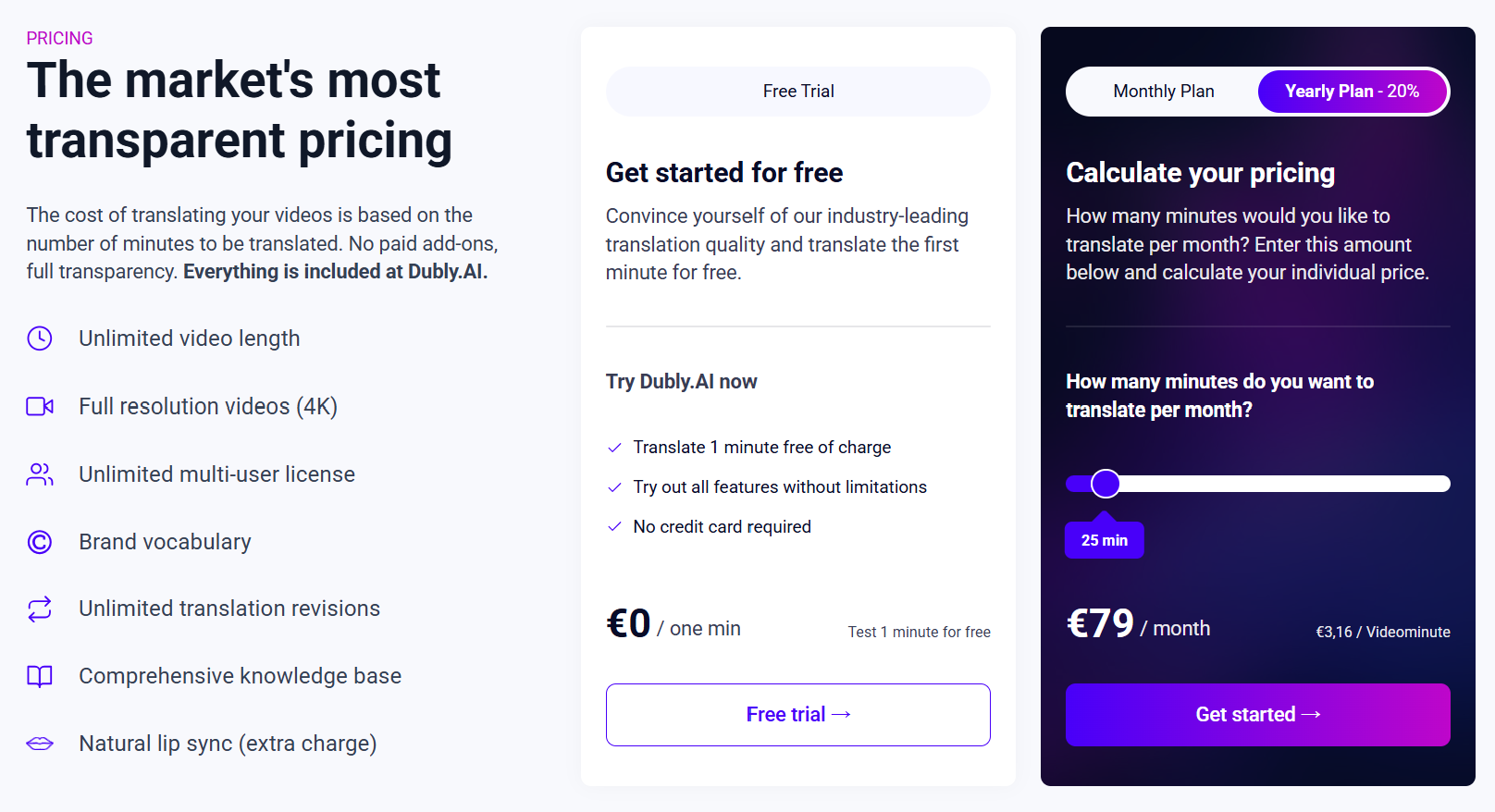Switch to the Monthly Plan option

(x=1163, y=92)
